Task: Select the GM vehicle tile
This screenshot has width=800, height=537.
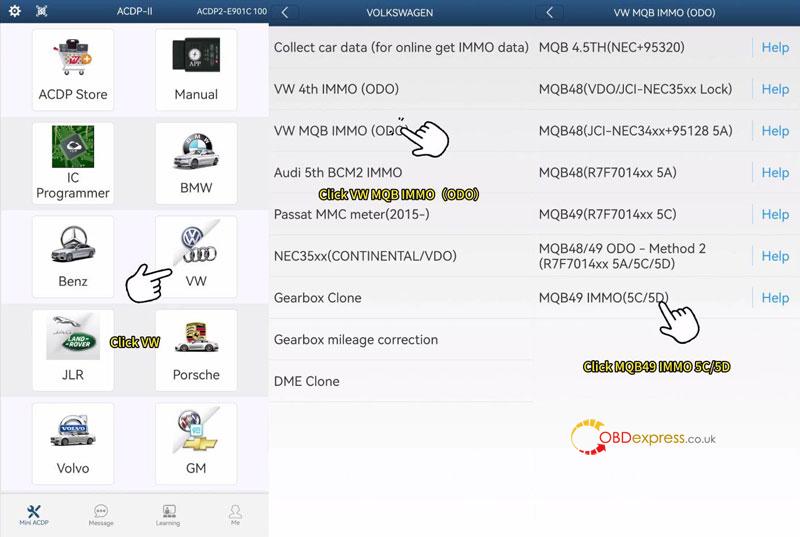Action: pyautogui.click(x=196, y=444)
